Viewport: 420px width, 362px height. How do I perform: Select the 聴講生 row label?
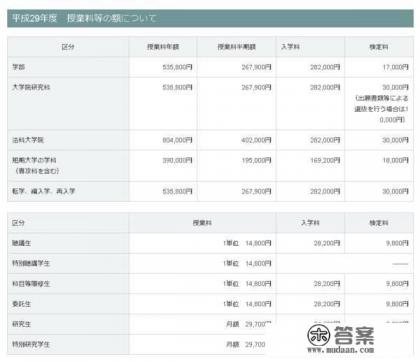click(x=21, y=243)
